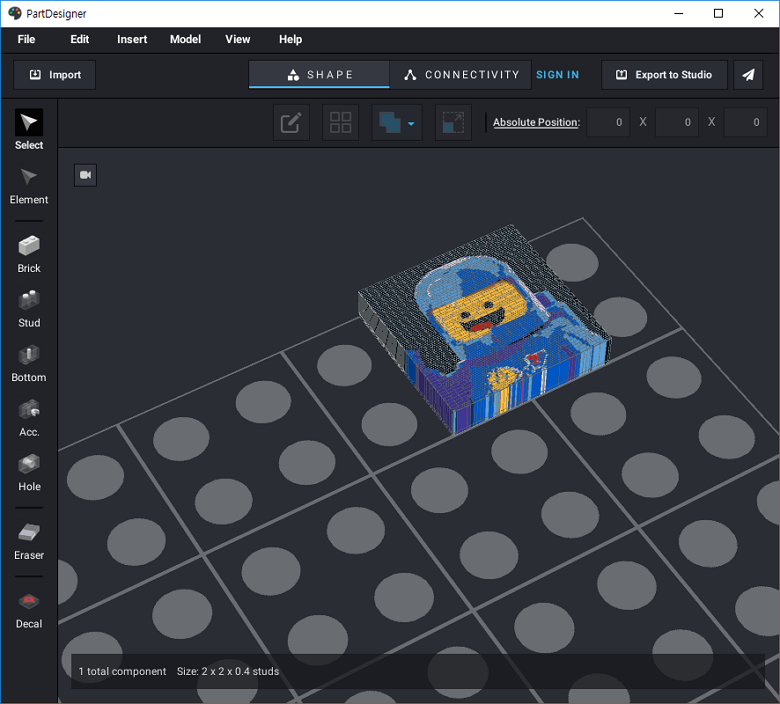Expand the blue squares dropdown arrow

tap(411, 123)
